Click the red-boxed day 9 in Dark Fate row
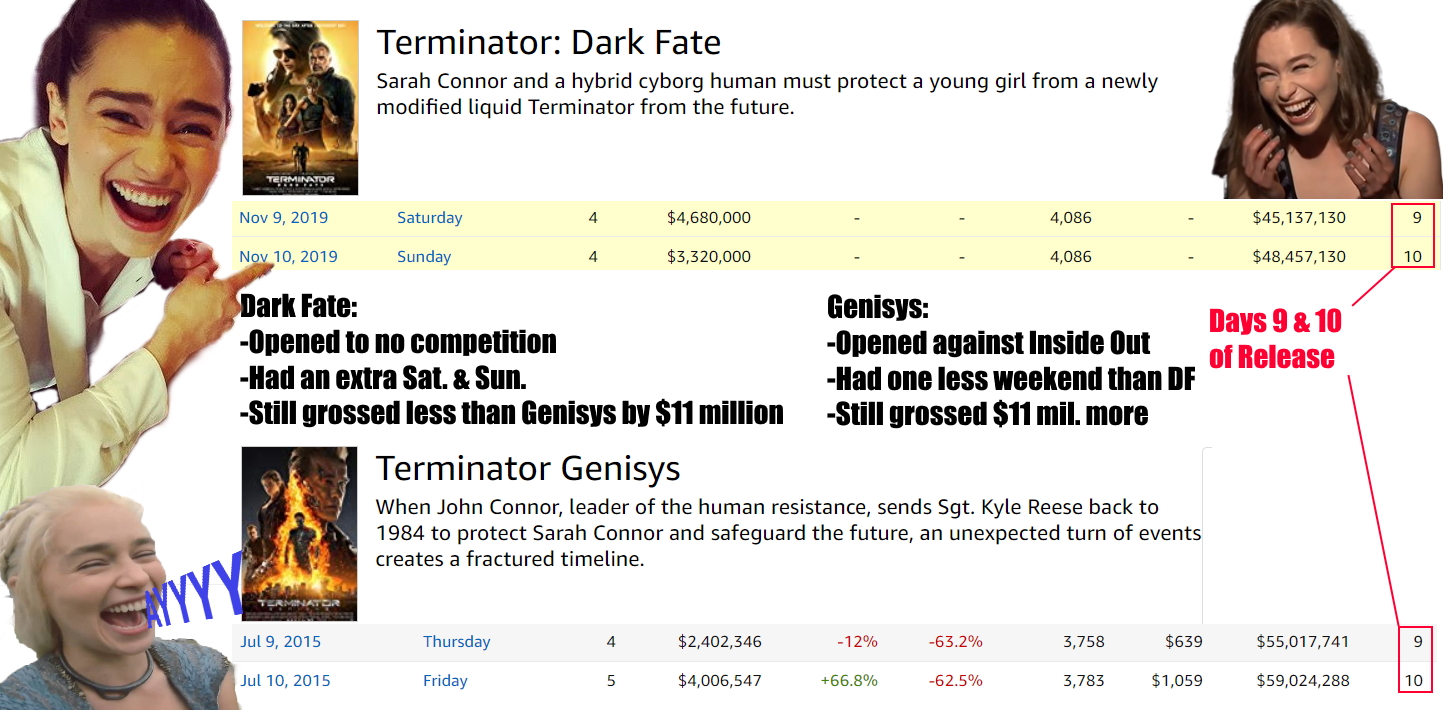 [x=1413, y=217]
